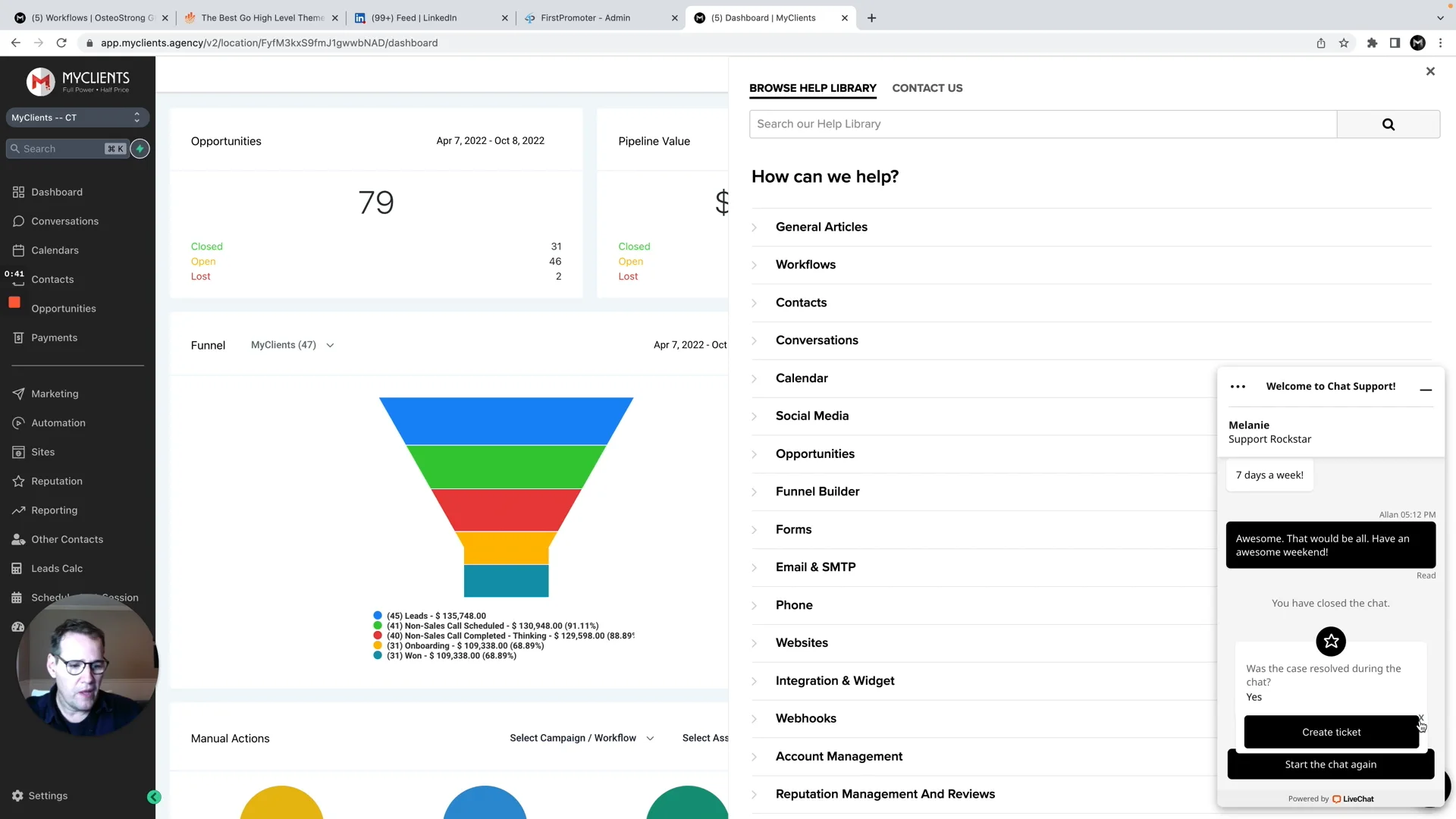Open Reputation in the sidebar

[x=56, y=482]
